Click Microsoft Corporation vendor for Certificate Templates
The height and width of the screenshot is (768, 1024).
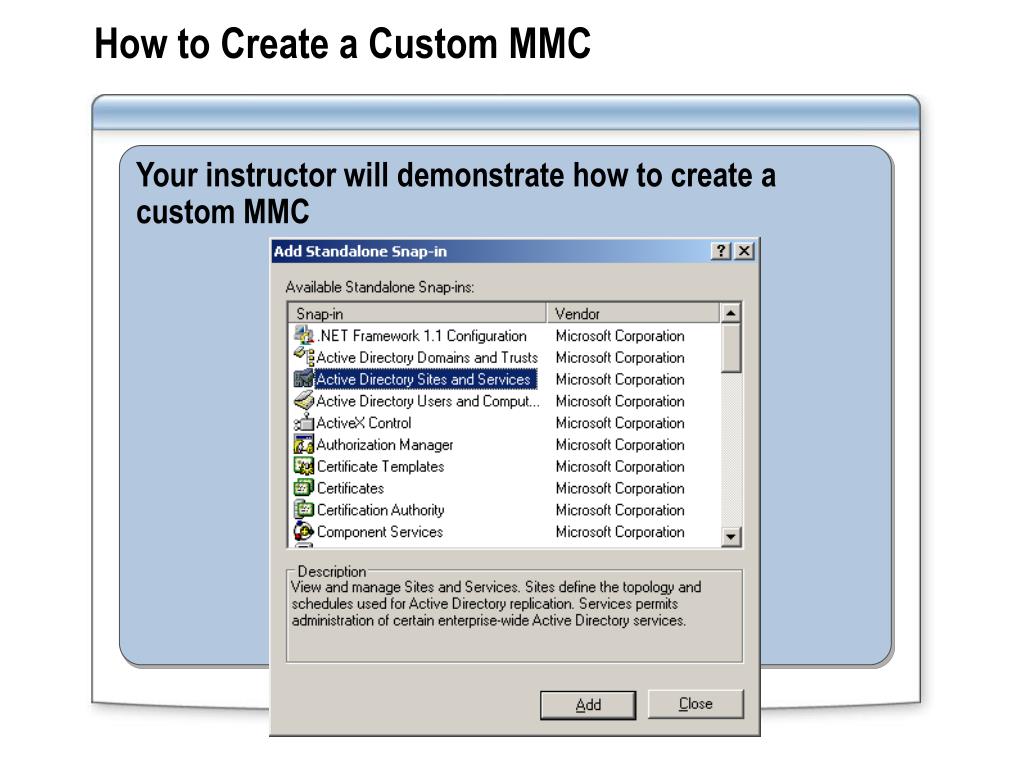coord(620,466)
